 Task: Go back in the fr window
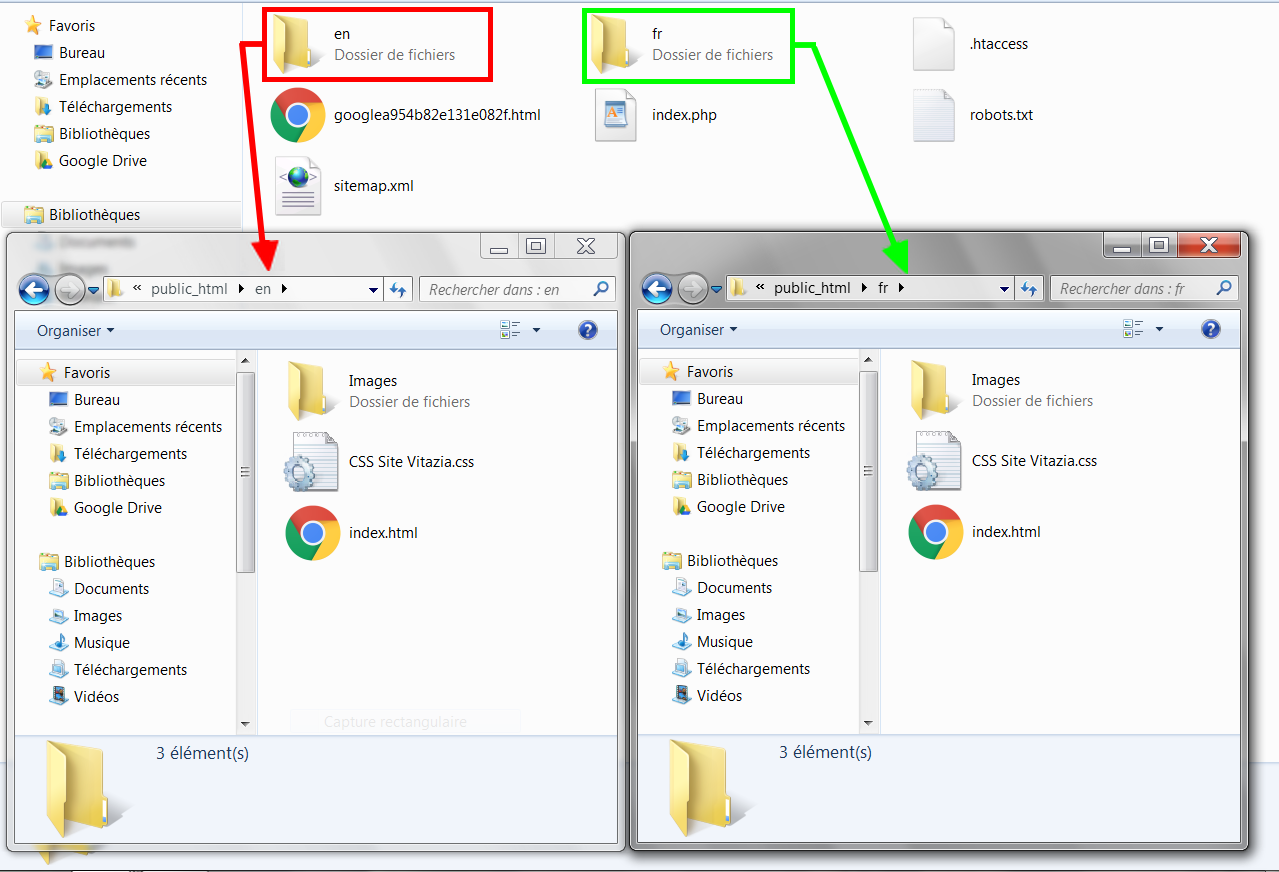point(657,289)
